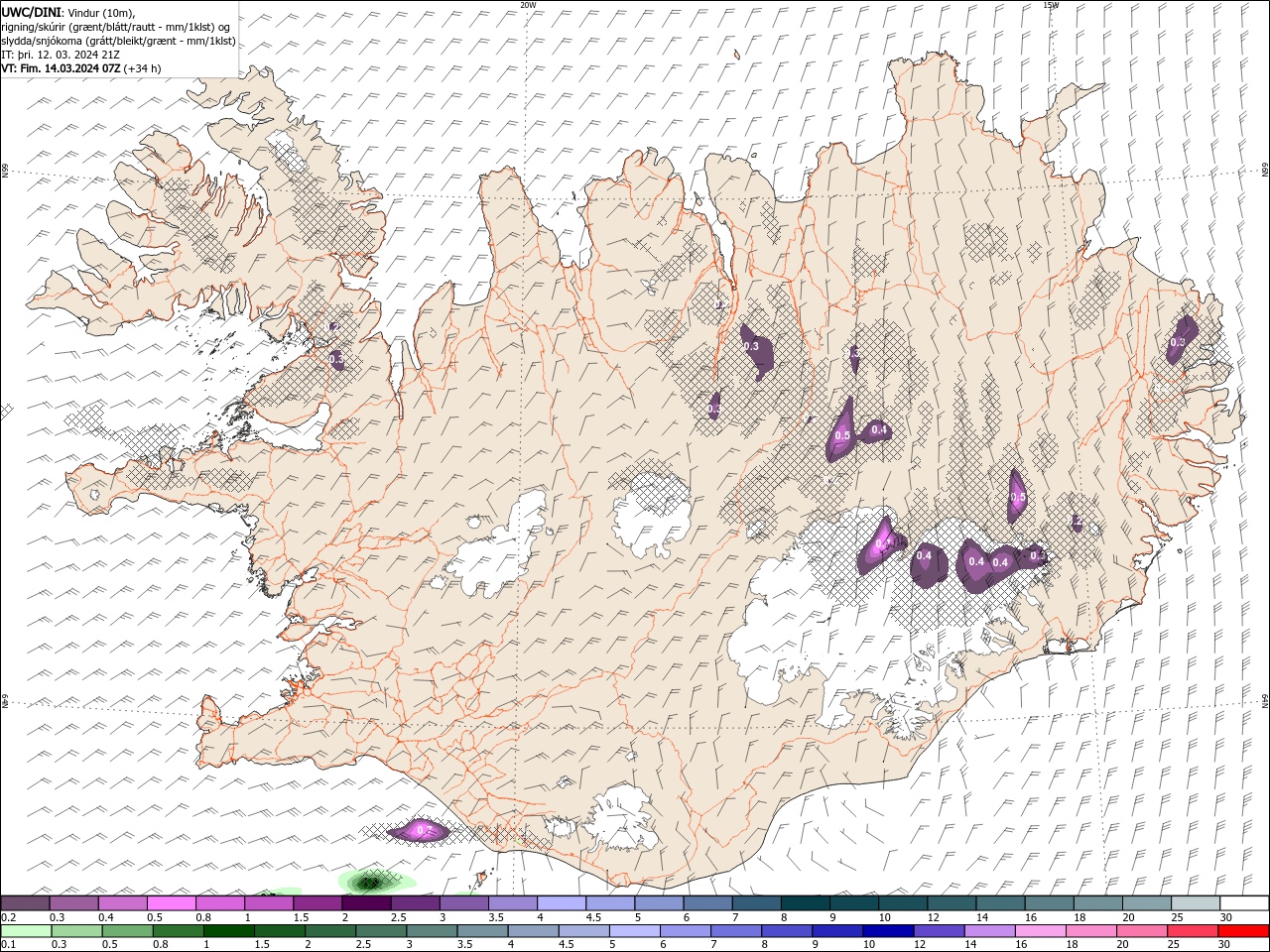Click the darkest purple top-row swatch at 2
1270x952 pixels.
point(366,903)
